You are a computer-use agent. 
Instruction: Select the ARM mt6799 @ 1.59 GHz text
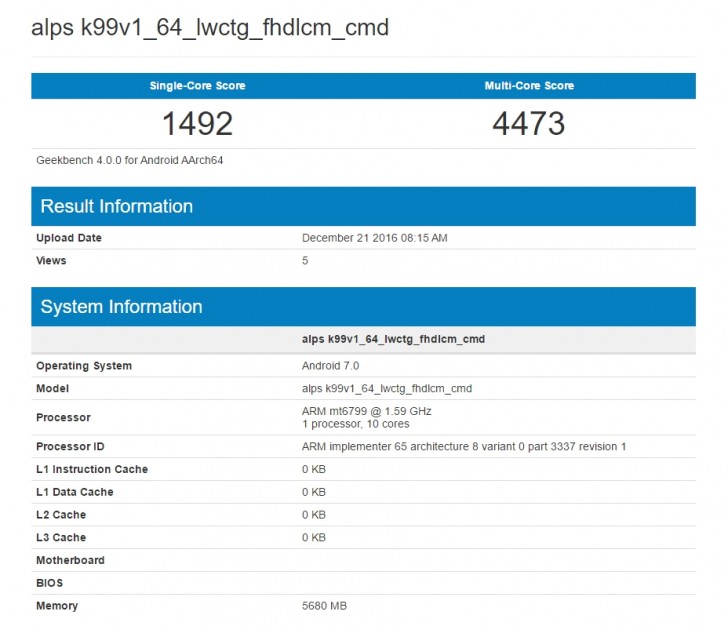[x=366, y=411]
